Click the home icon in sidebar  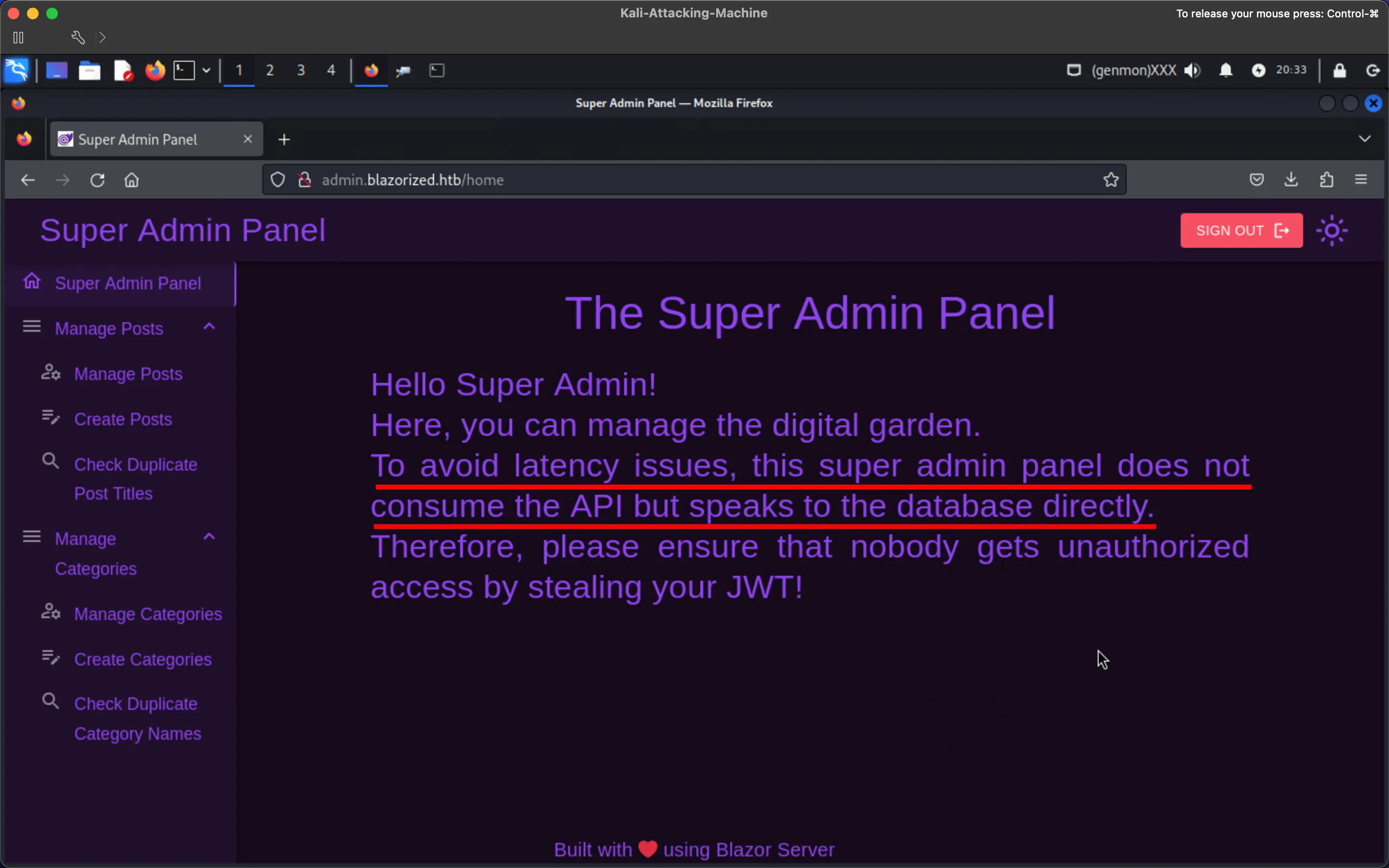[31, 281]
